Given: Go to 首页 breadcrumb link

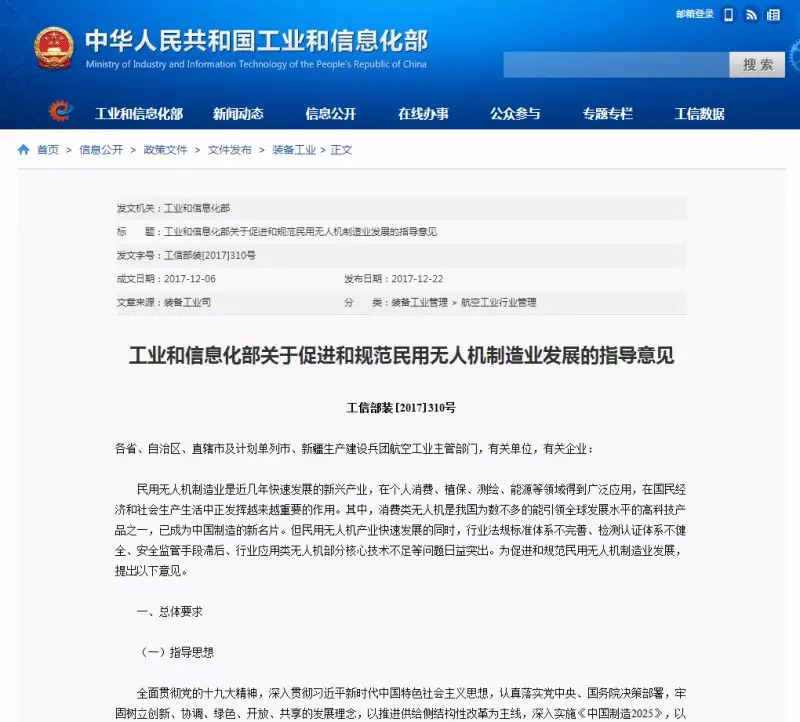Looking at the screenshot, I should click(x=48, y=150).
